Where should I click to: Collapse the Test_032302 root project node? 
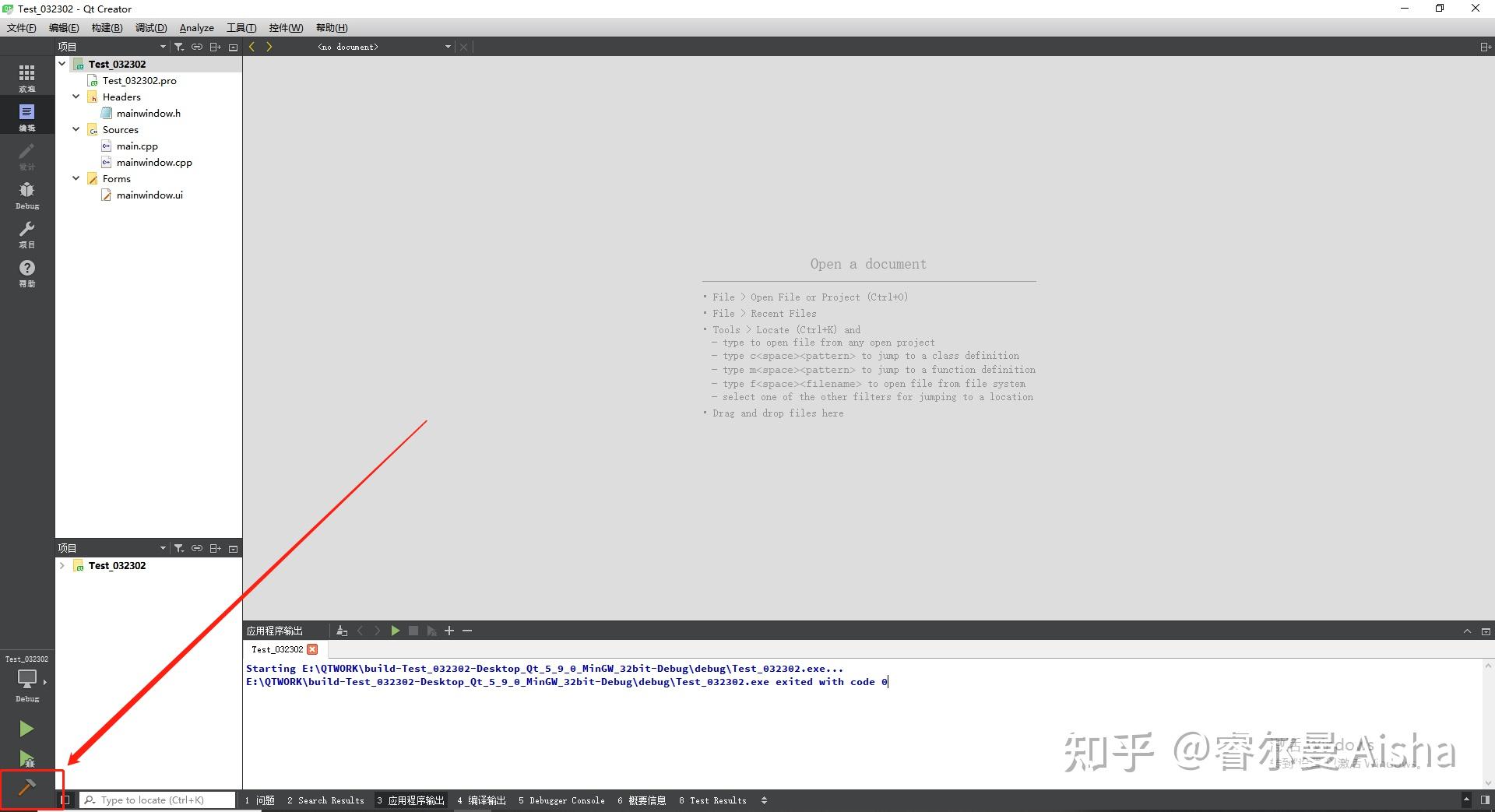tap(62, 64)
